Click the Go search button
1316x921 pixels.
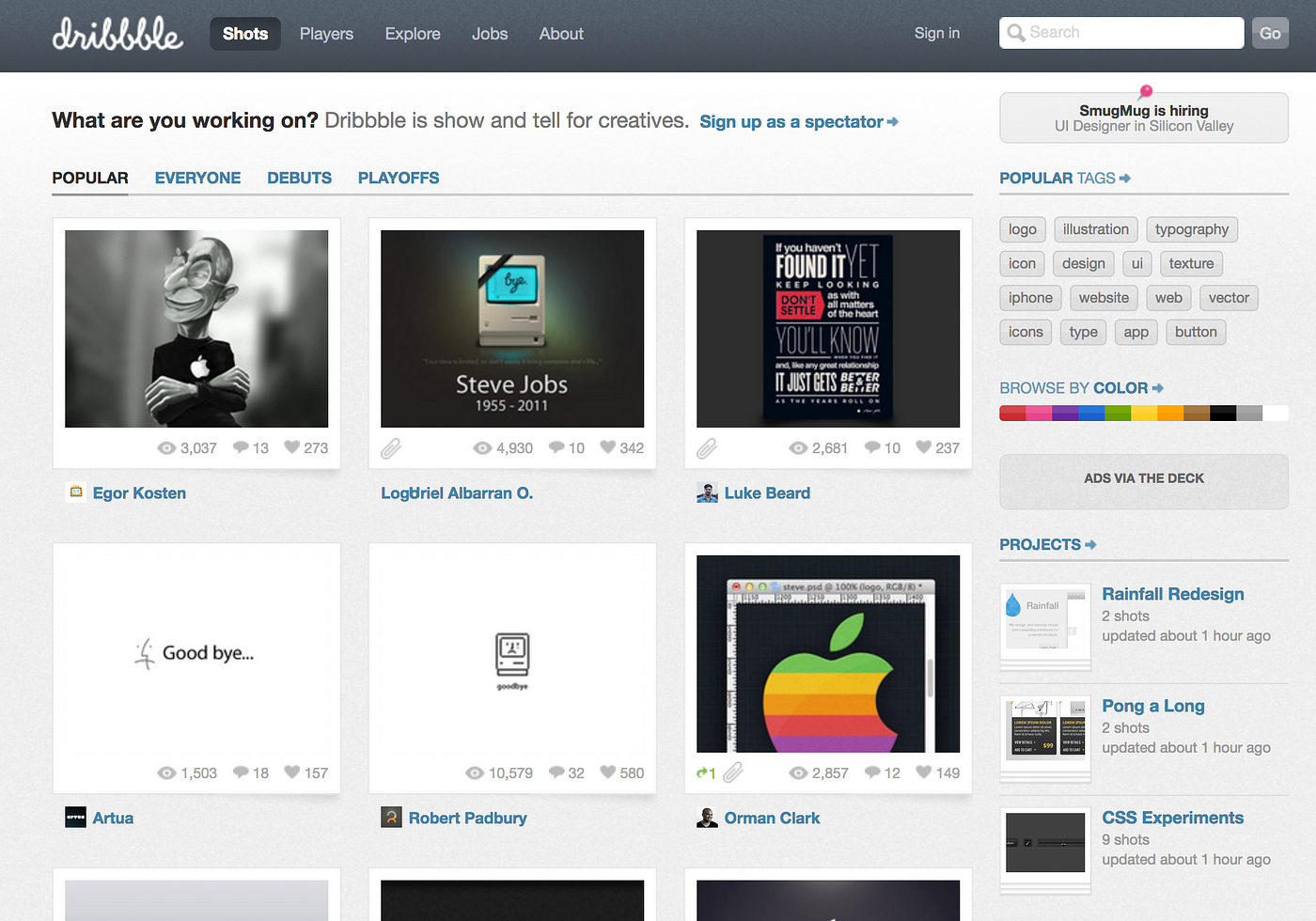[x=1270, y=33]
